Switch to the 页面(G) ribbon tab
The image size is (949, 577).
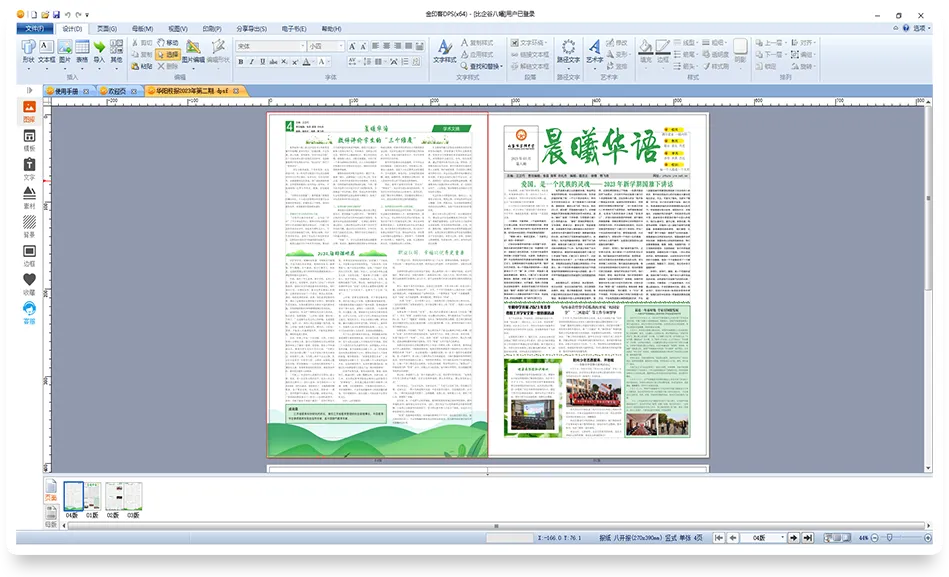105,29
